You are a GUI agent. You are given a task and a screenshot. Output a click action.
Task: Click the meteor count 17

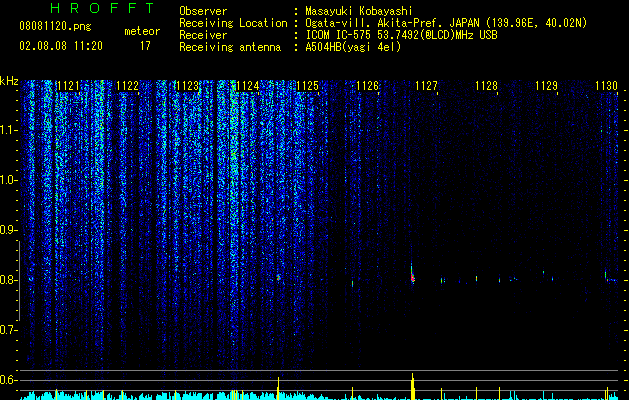[x=145, y=46]
